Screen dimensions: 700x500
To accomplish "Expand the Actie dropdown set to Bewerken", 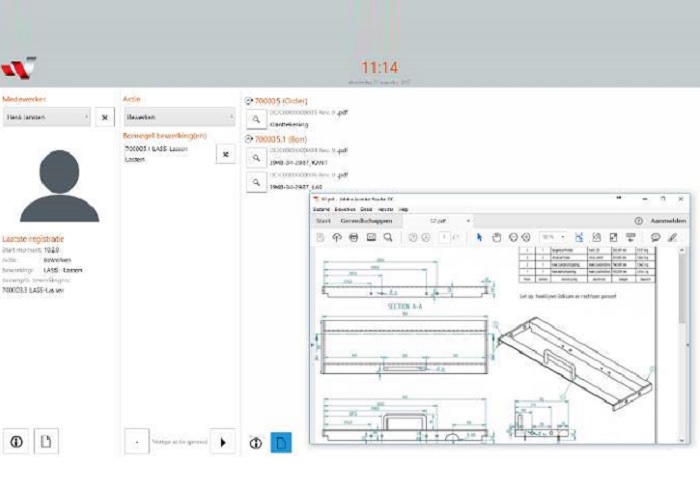I will coord(178,117).
